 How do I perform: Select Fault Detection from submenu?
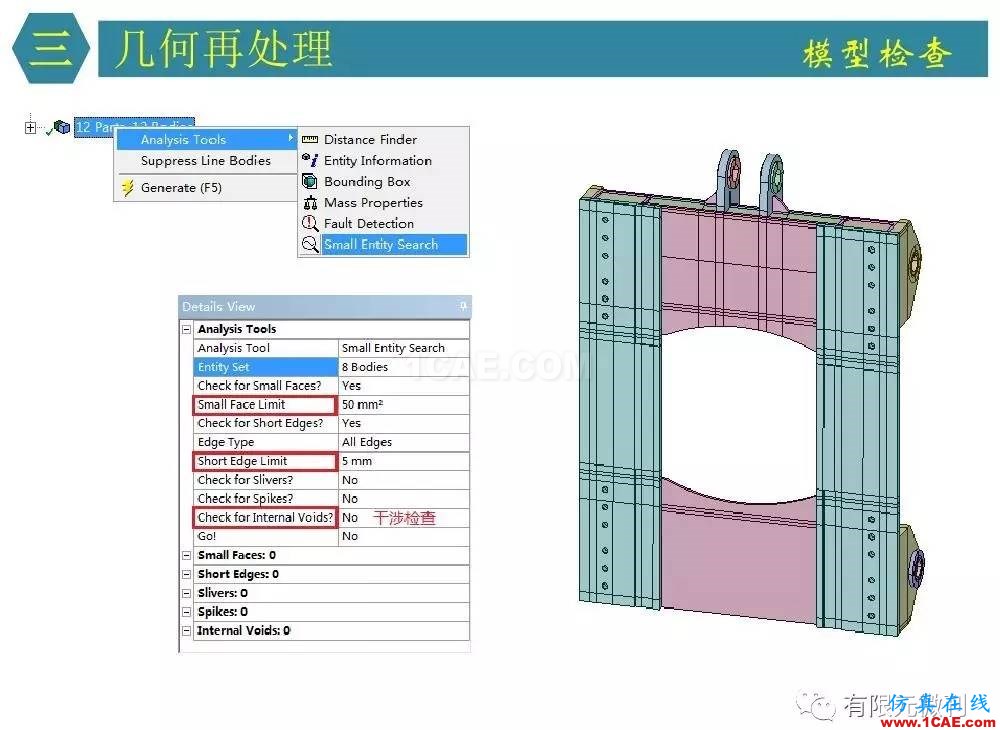384,224
